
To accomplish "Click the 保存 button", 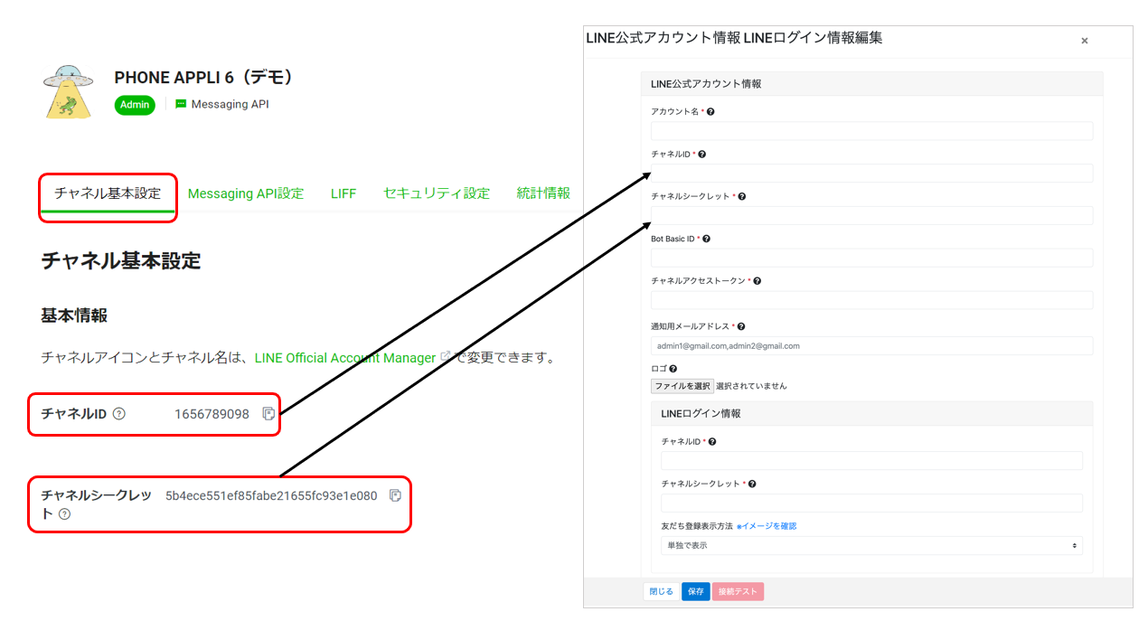I will click(696, 592).
